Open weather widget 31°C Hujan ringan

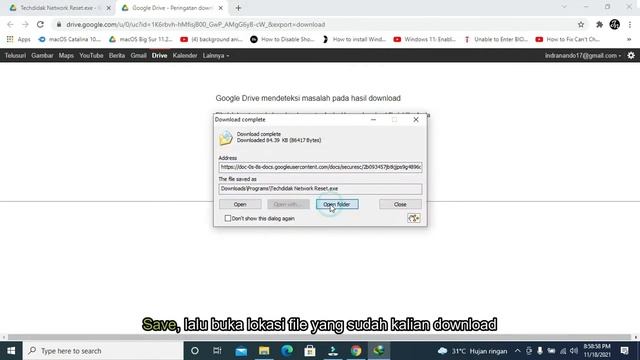[472, 351]
